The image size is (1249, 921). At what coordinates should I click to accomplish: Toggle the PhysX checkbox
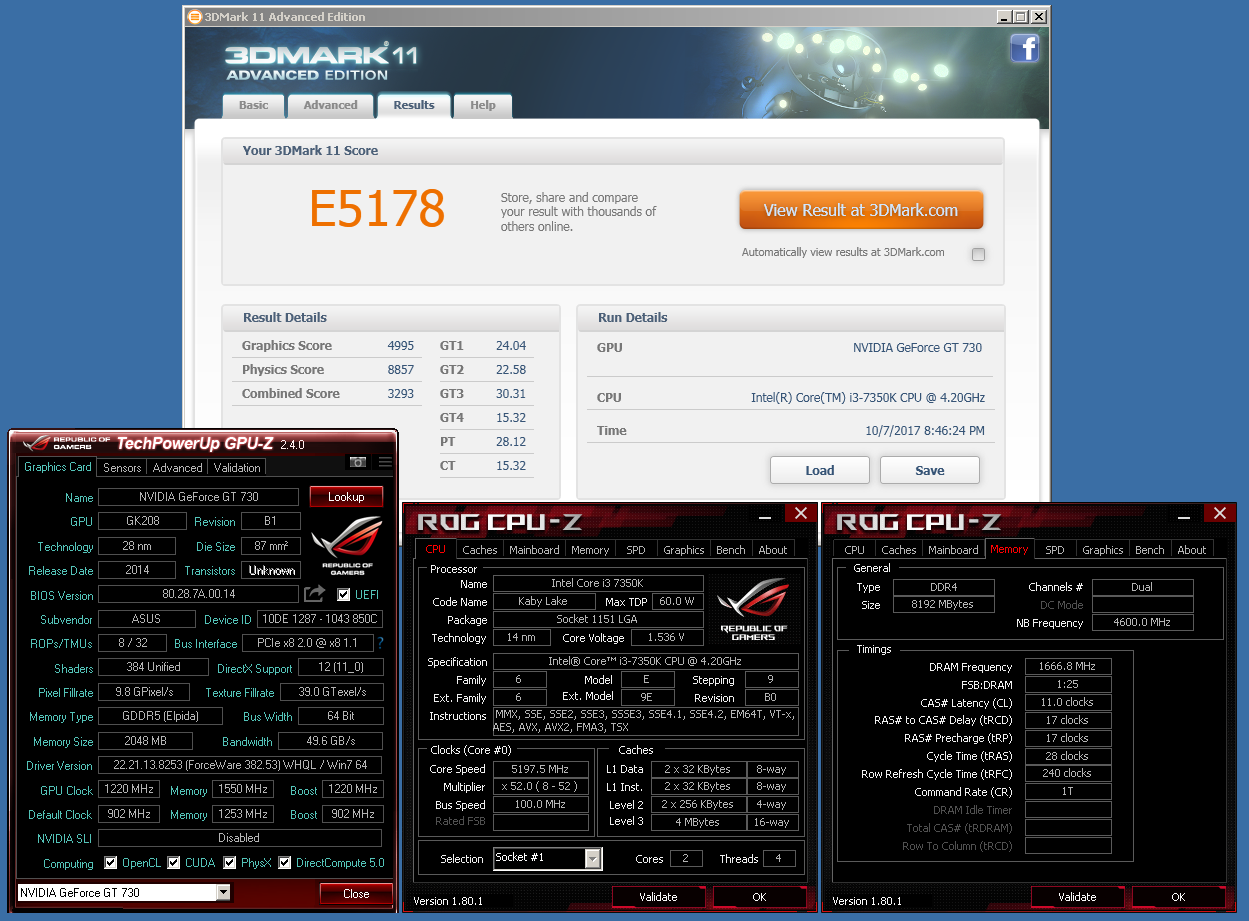(x=230, y=862)
